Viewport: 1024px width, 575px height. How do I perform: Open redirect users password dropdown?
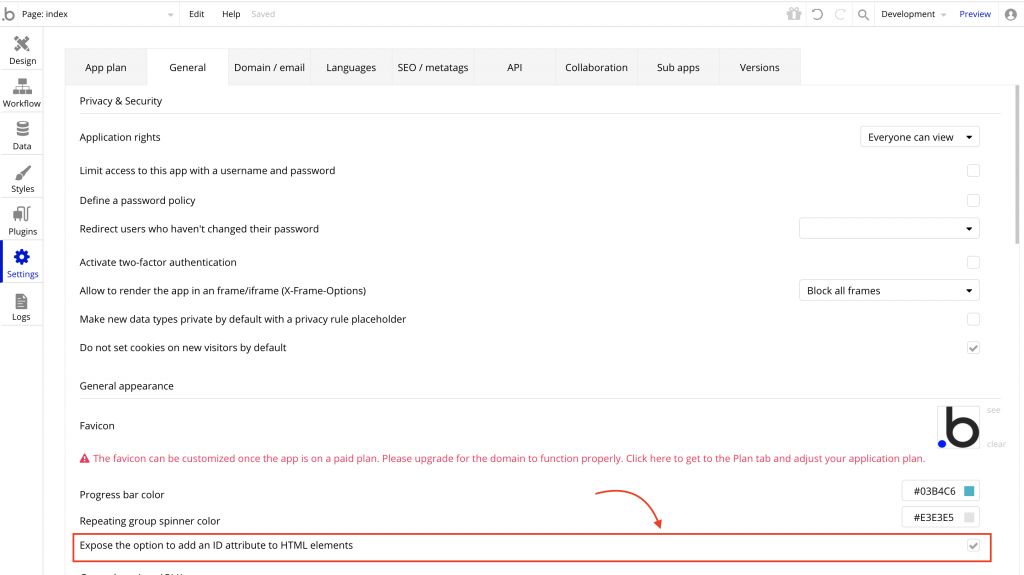[889, 229]
